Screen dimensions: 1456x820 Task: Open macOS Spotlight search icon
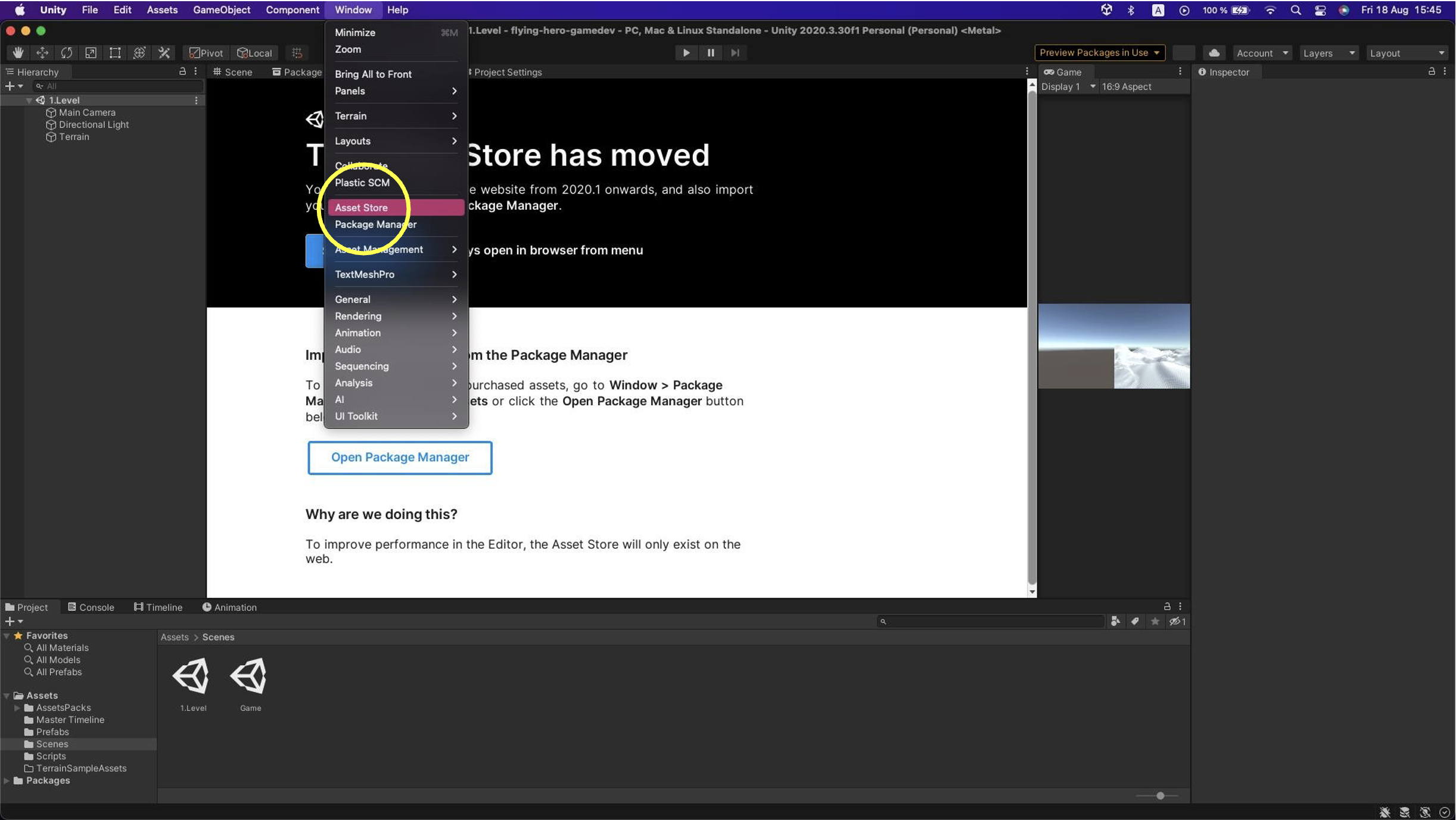pos(1295,10)
